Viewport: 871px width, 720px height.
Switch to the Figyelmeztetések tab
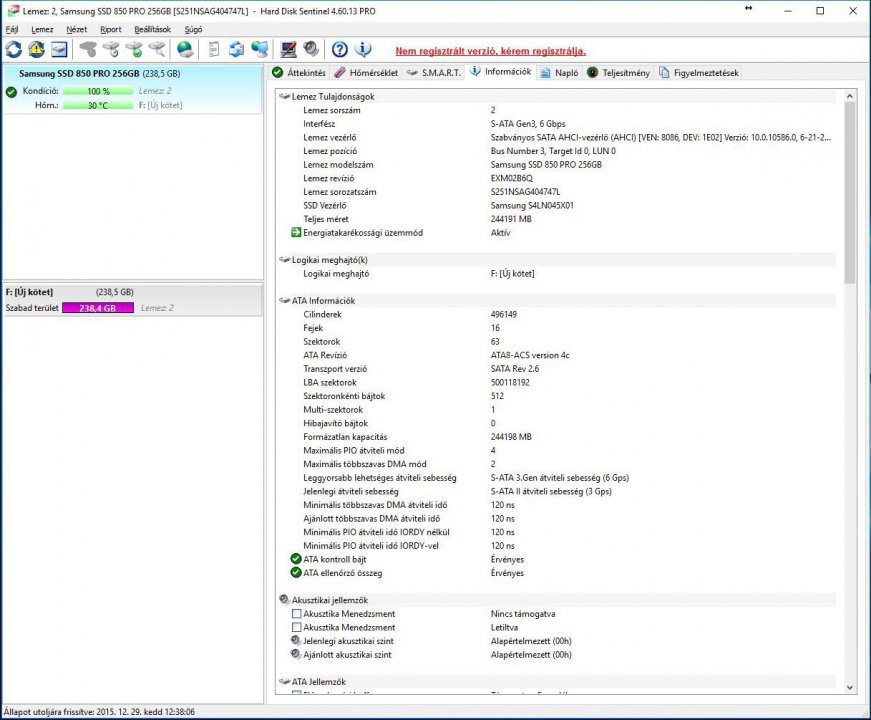pyautogui.click(x=699, y=73)
